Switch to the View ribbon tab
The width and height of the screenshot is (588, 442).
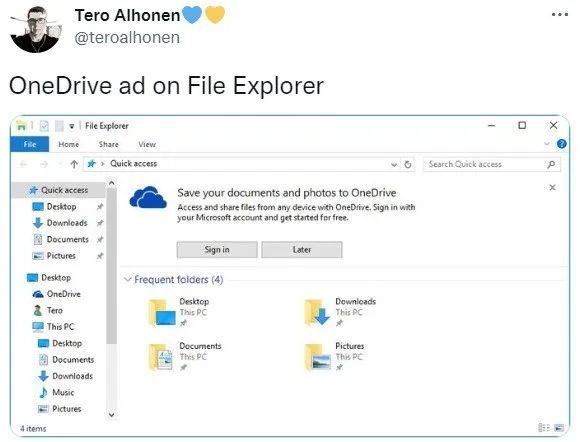point(147,144)
